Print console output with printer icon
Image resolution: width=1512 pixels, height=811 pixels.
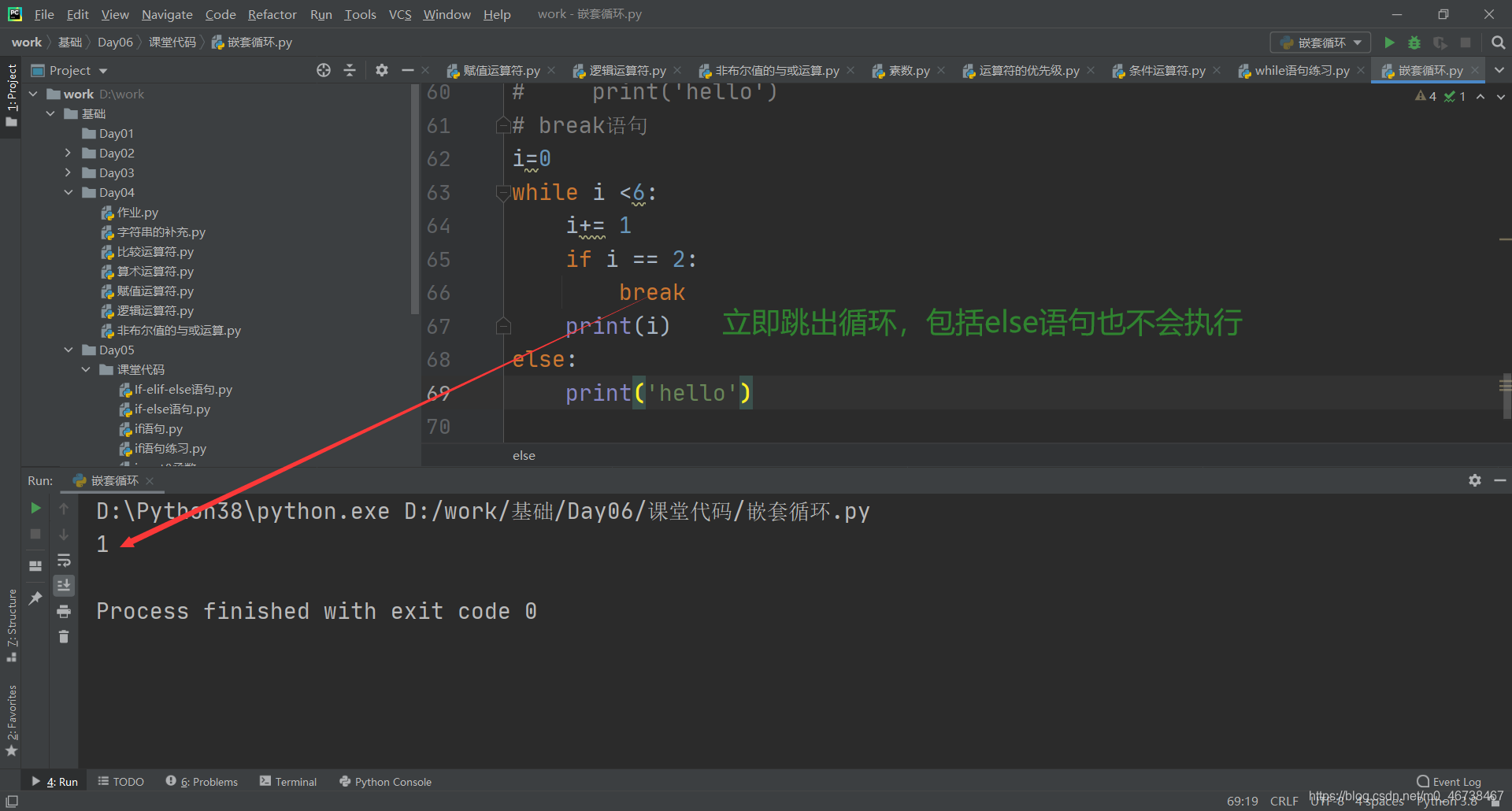[64, 611]
